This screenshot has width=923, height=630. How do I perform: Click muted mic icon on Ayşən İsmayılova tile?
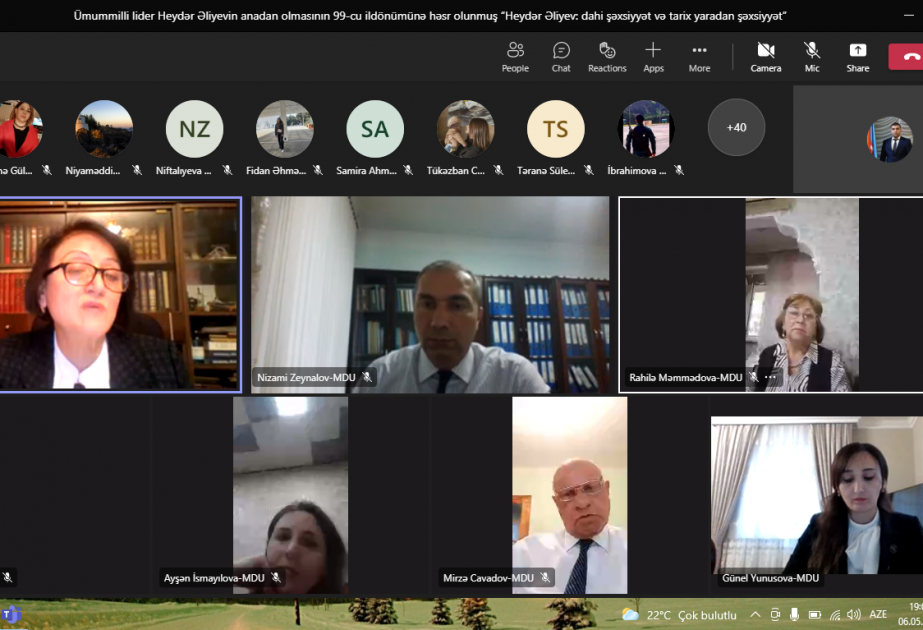[276, 578]
